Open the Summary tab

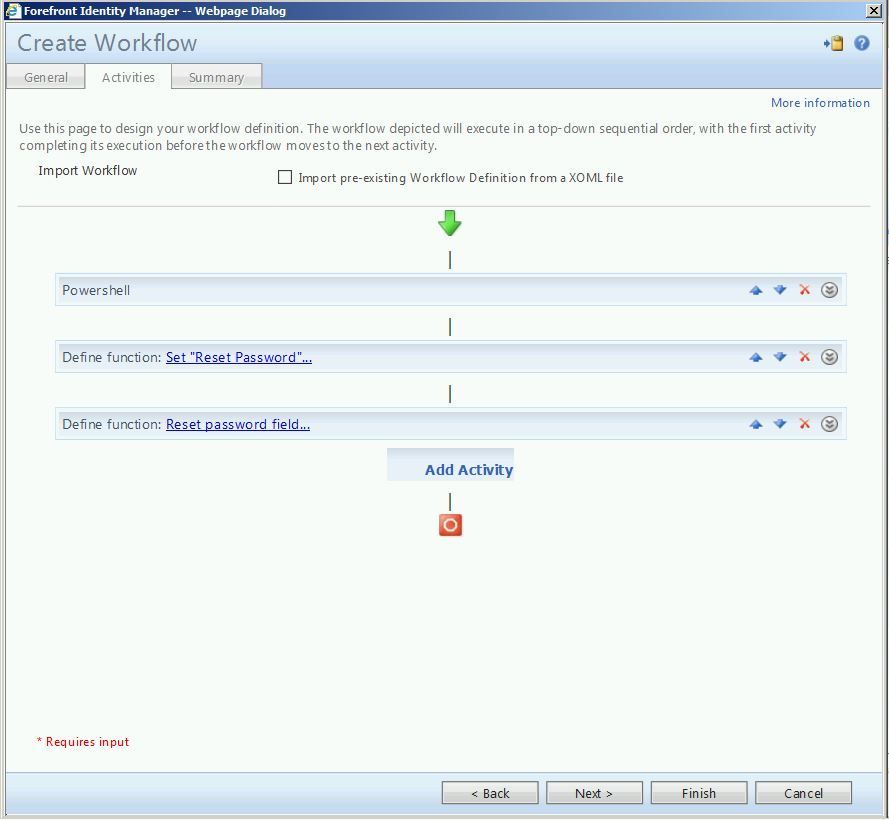click(x=217, y=77)
